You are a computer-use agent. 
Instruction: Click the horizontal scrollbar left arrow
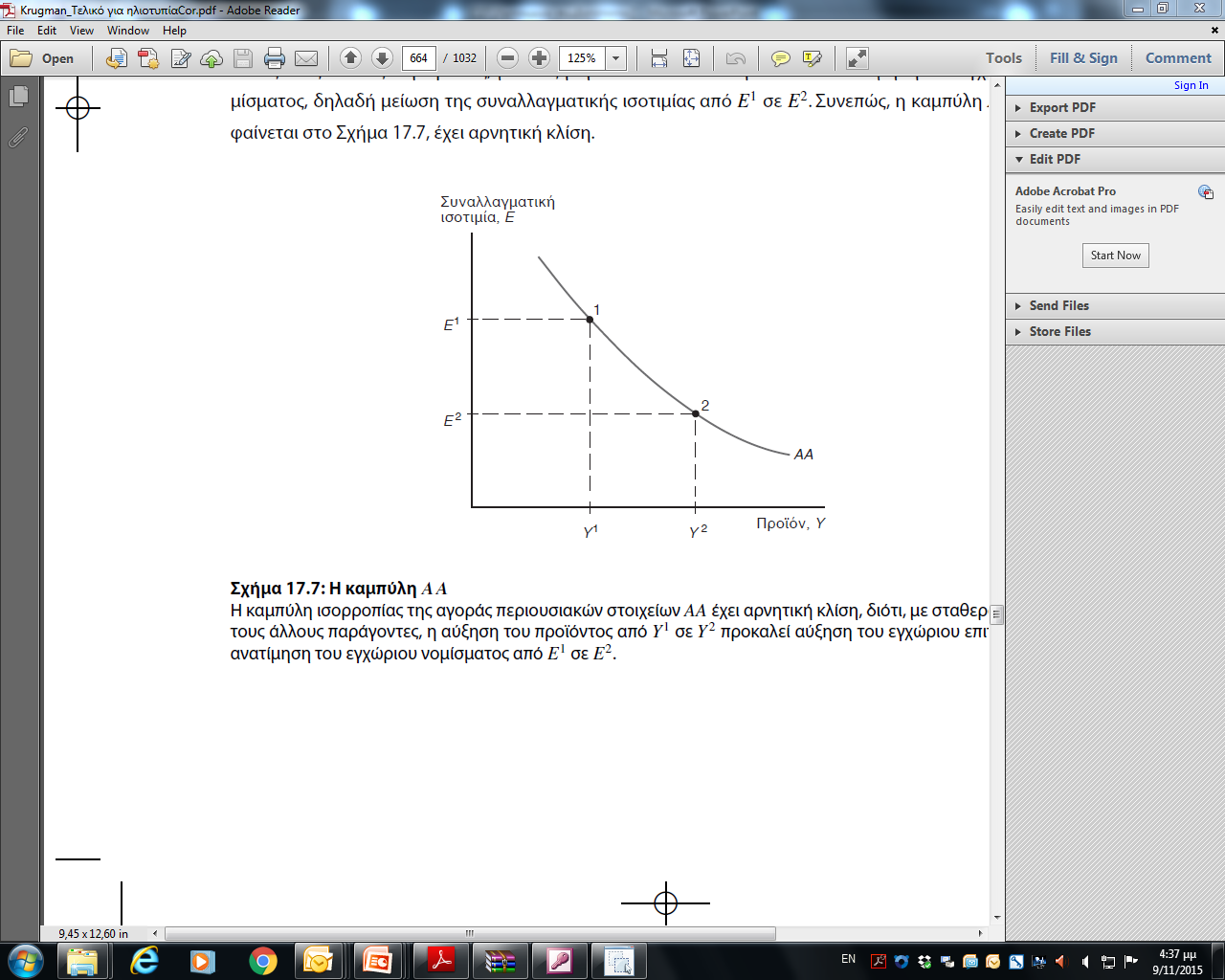156,933
